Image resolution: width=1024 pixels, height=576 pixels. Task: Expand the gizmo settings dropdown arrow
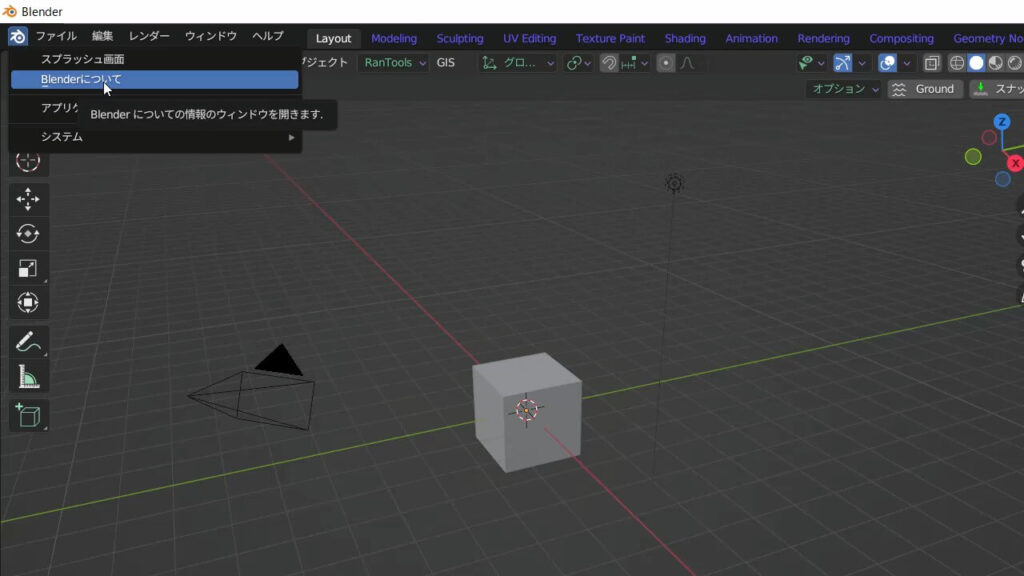coord(862,63)
